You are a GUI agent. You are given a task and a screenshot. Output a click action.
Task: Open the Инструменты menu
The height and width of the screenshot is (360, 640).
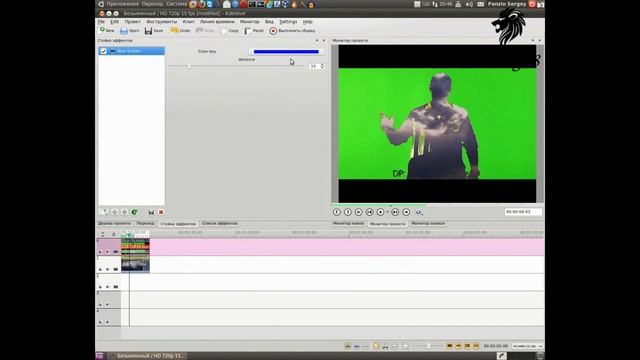(162, 22)
